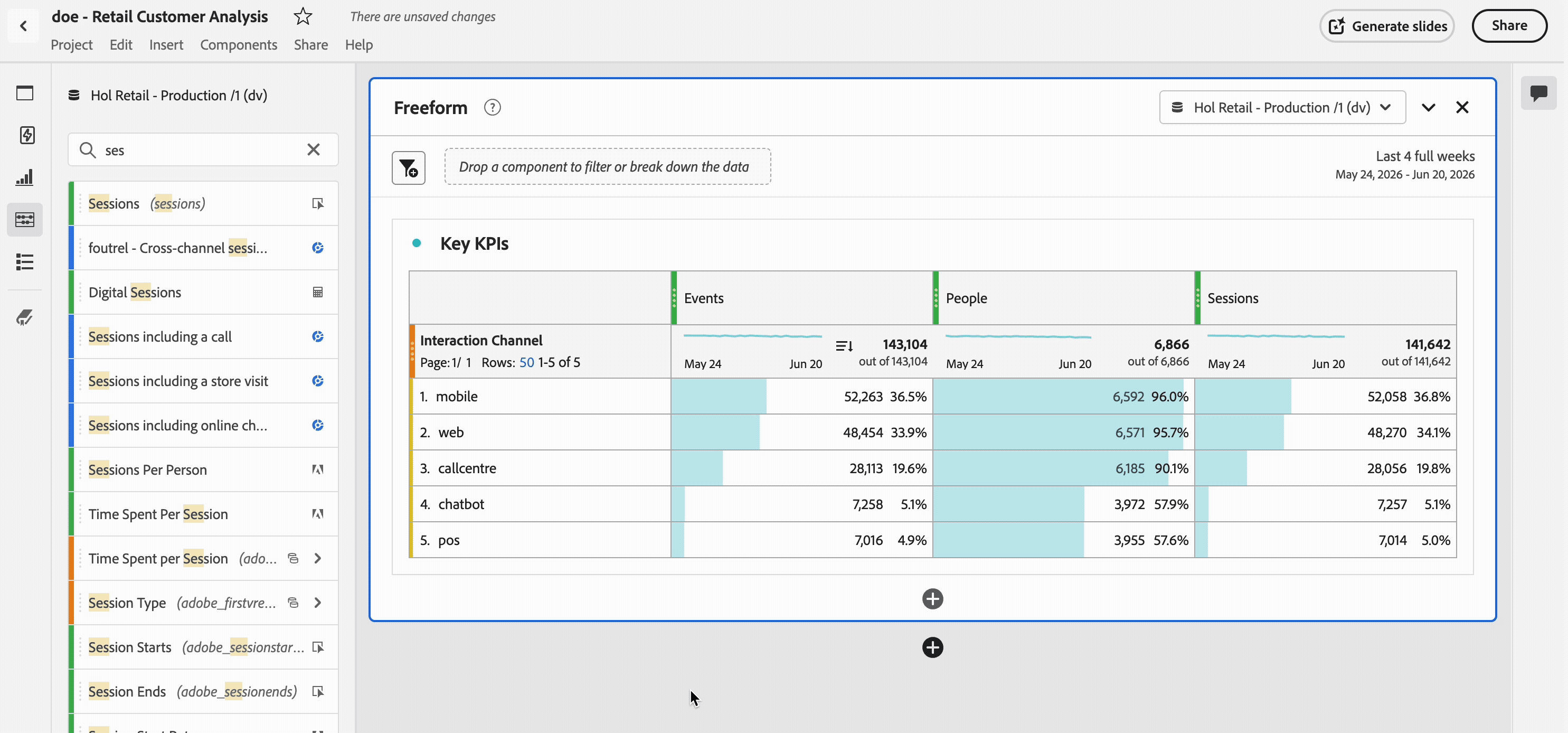This screenshot has height=733, width=1568.
Task: Open the Components menu
Action: (239, 44)
